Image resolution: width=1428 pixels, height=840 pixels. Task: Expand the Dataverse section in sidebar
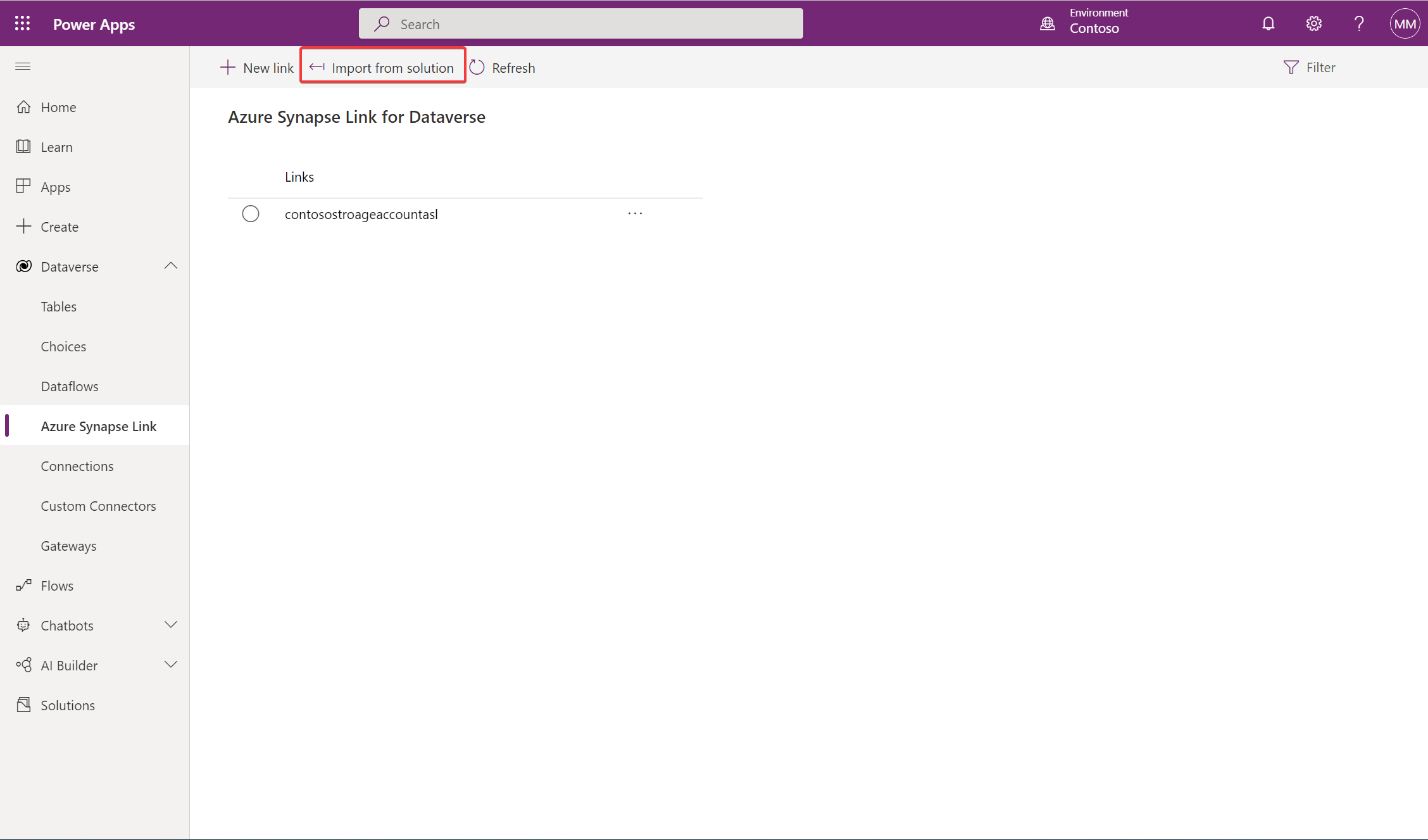[x=170, y=265]
